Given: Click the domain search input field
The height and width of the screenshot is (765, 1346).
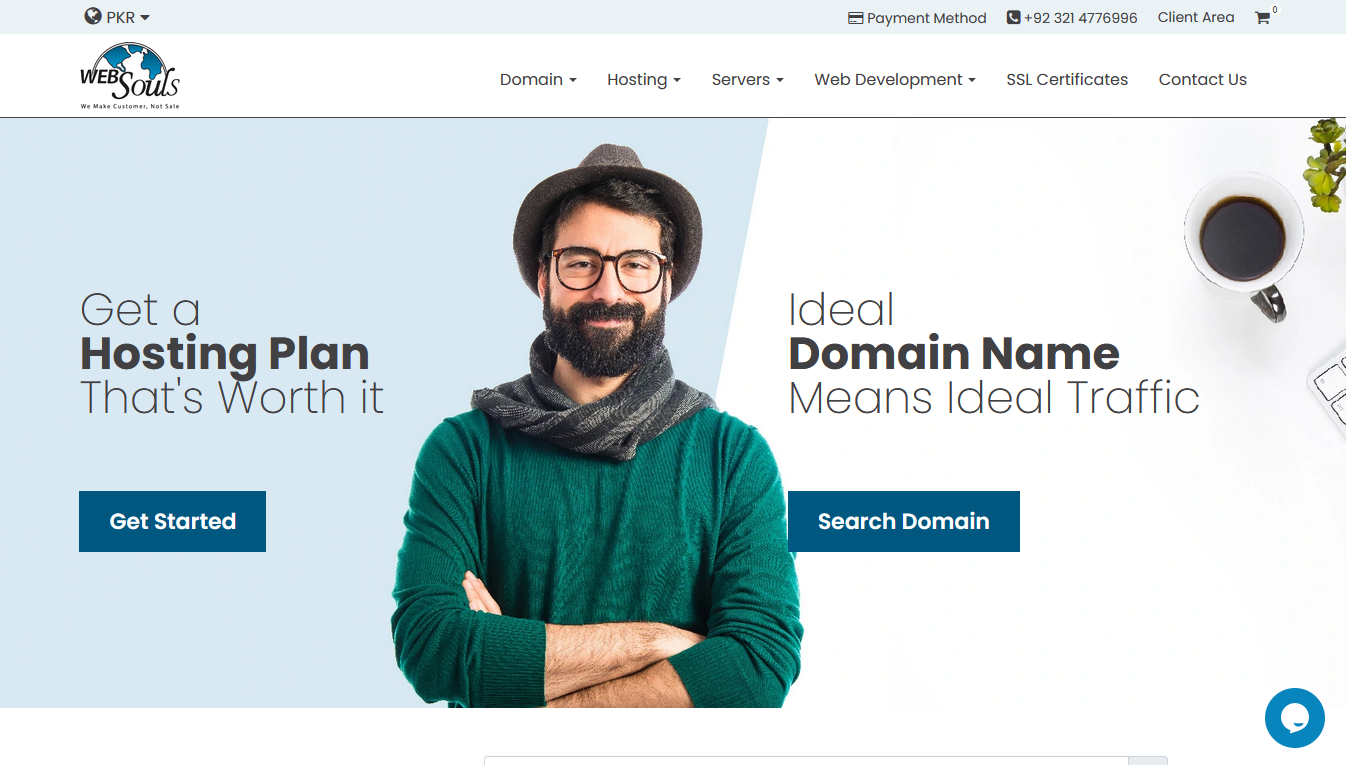Looking at the screenshot, I should coord(806,760).
